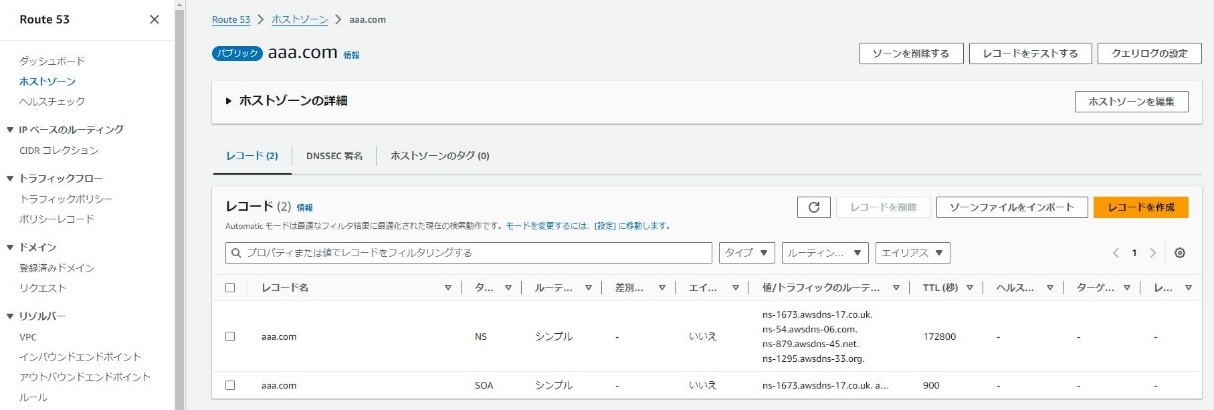The width and height of the screenshot is (1214, 410).
Task: Check the aaa.com NS record
Action: tap(230, 337)
